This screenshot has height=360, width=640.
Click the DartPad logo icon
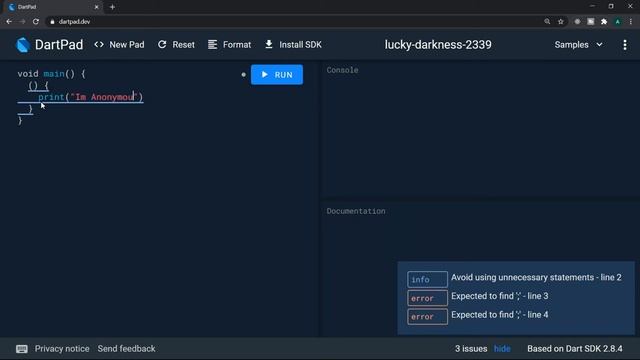[23, 45]
